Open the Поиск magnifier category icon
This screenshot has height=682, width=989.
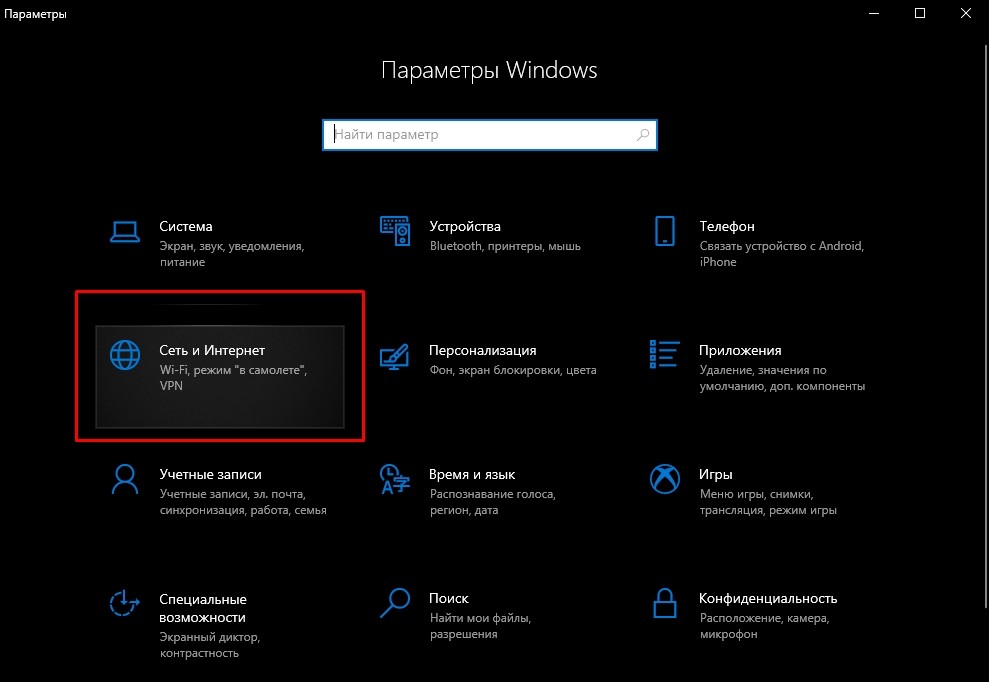[395, 603]
